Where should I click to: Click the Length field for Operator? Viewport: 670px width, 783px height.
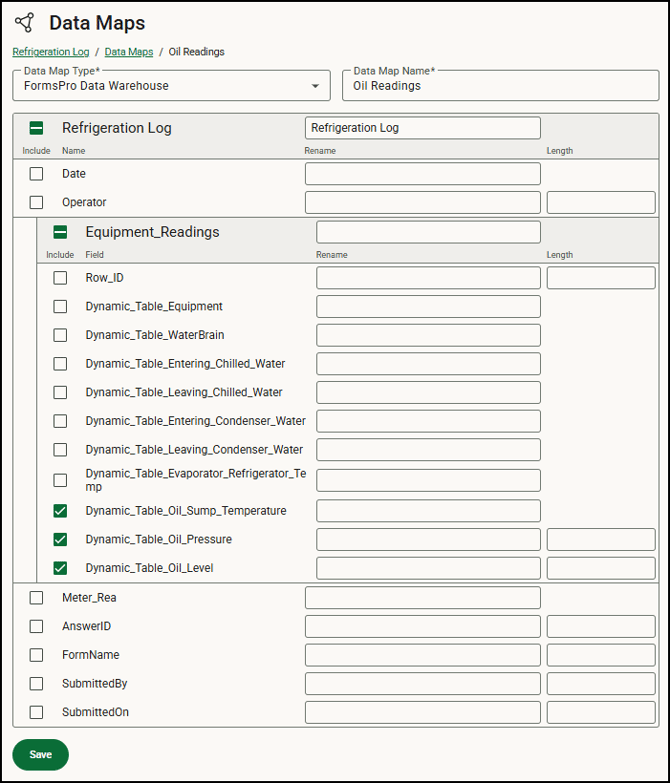click(600, 202)
